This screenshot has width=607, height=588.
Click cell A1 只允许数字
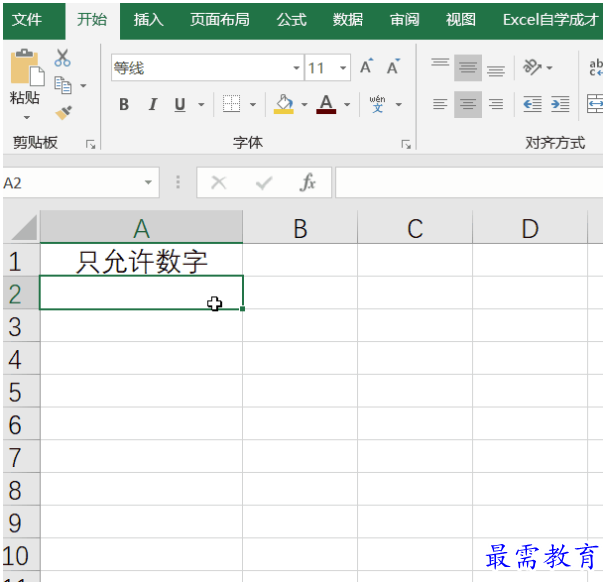141,261
